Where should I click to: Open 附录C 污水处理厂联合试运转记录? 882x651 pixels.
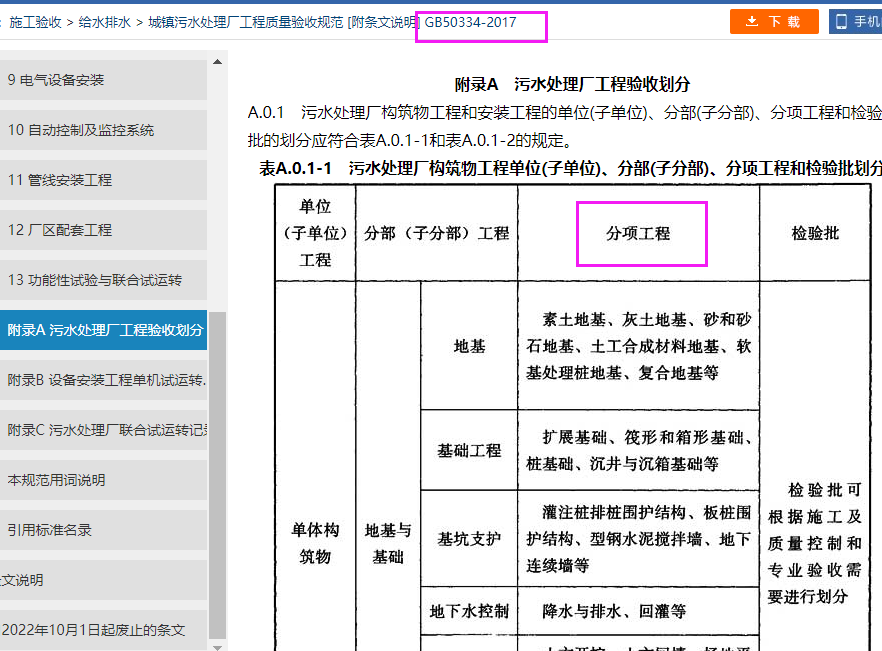[103, 430]
